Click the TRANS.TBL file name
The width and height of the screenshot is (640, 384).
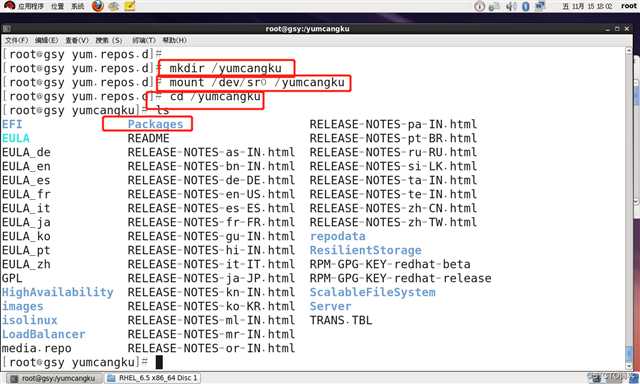coord(341,320)
